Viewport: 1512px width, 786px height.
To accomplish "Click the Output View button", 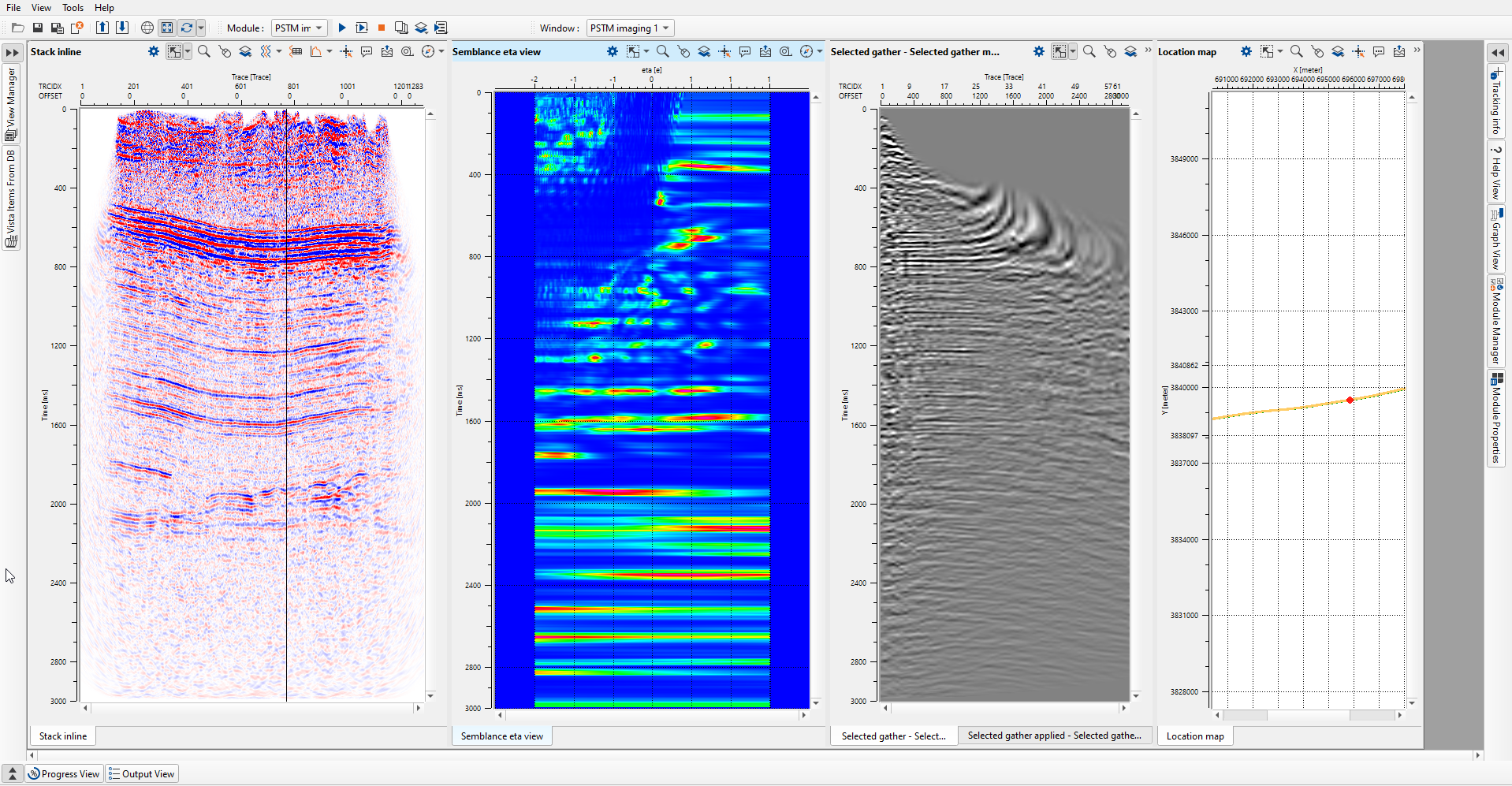I will (x=142, y=774).
